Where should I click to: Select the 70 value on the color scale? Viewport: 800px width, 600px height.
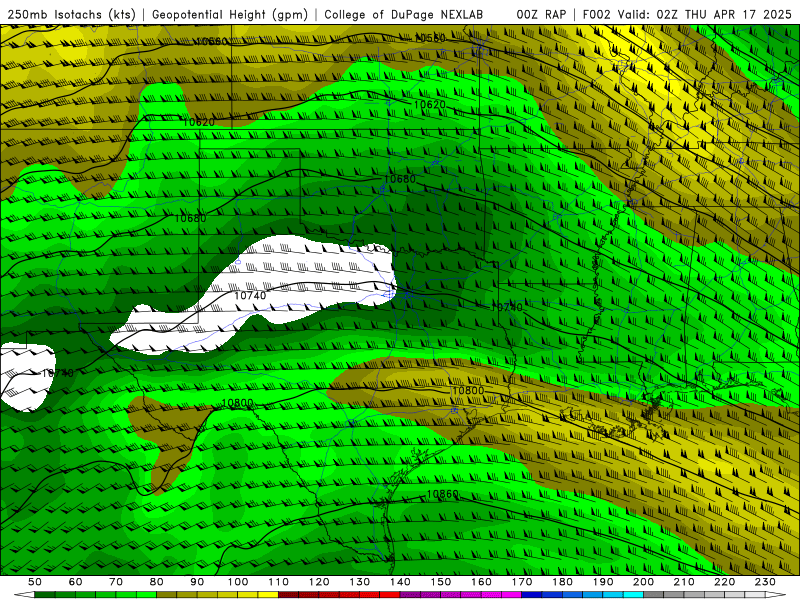(x=116, y=582)
